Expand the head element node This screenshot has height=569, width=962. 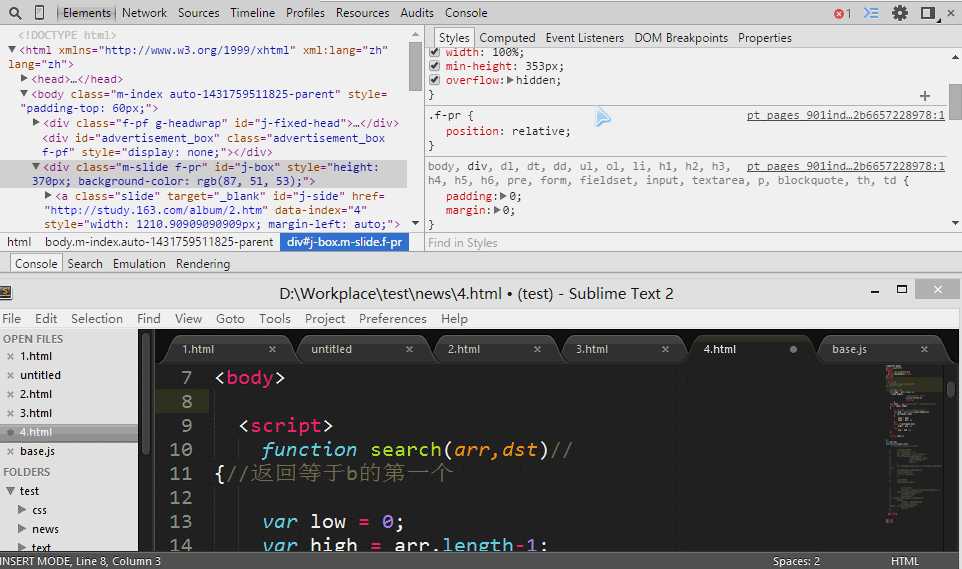click(x=24, y=79)
